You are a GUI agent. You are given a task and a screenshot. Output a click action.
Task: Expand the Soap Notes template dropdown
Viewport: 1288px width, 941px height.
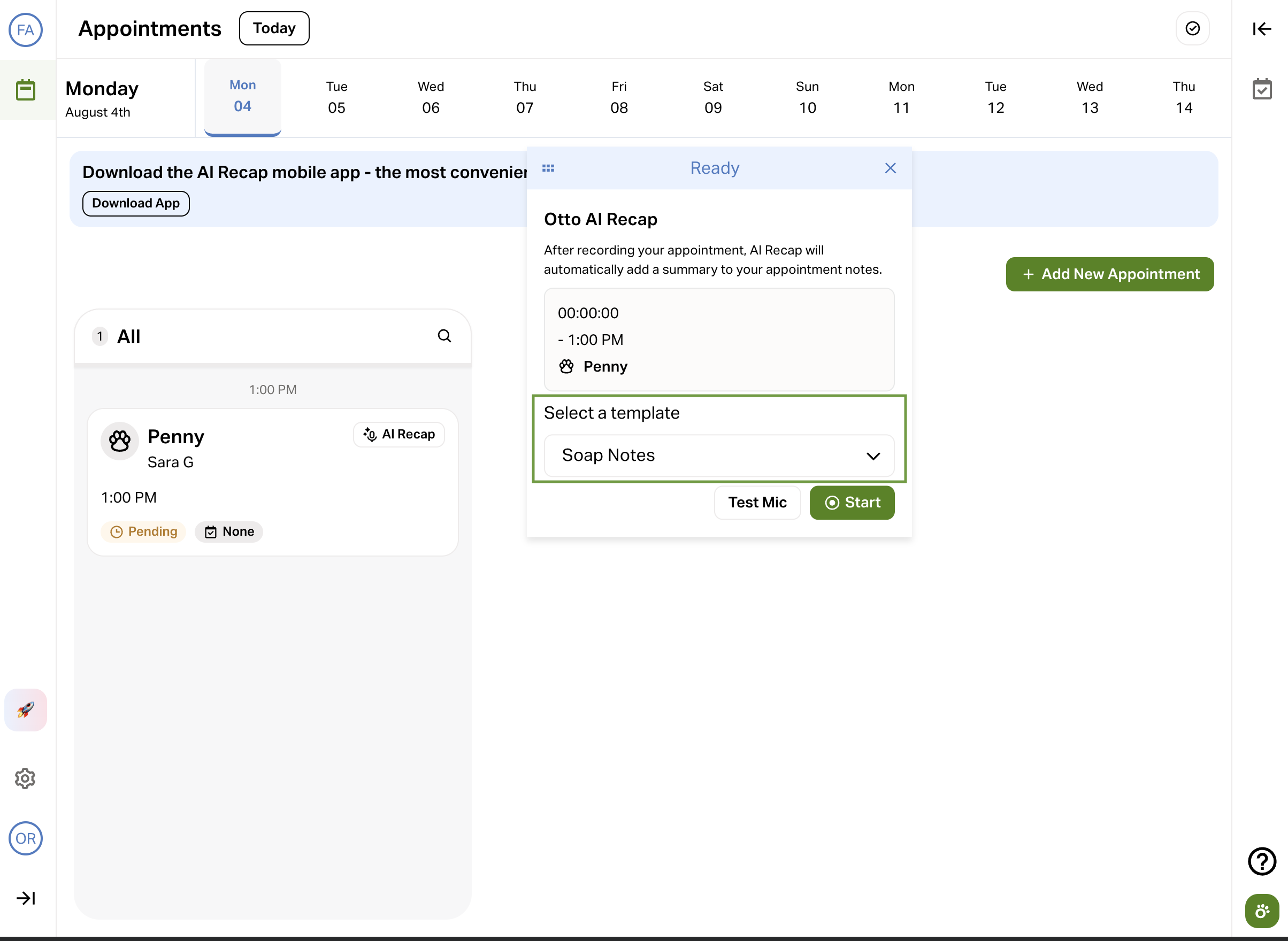coord(719,456)
